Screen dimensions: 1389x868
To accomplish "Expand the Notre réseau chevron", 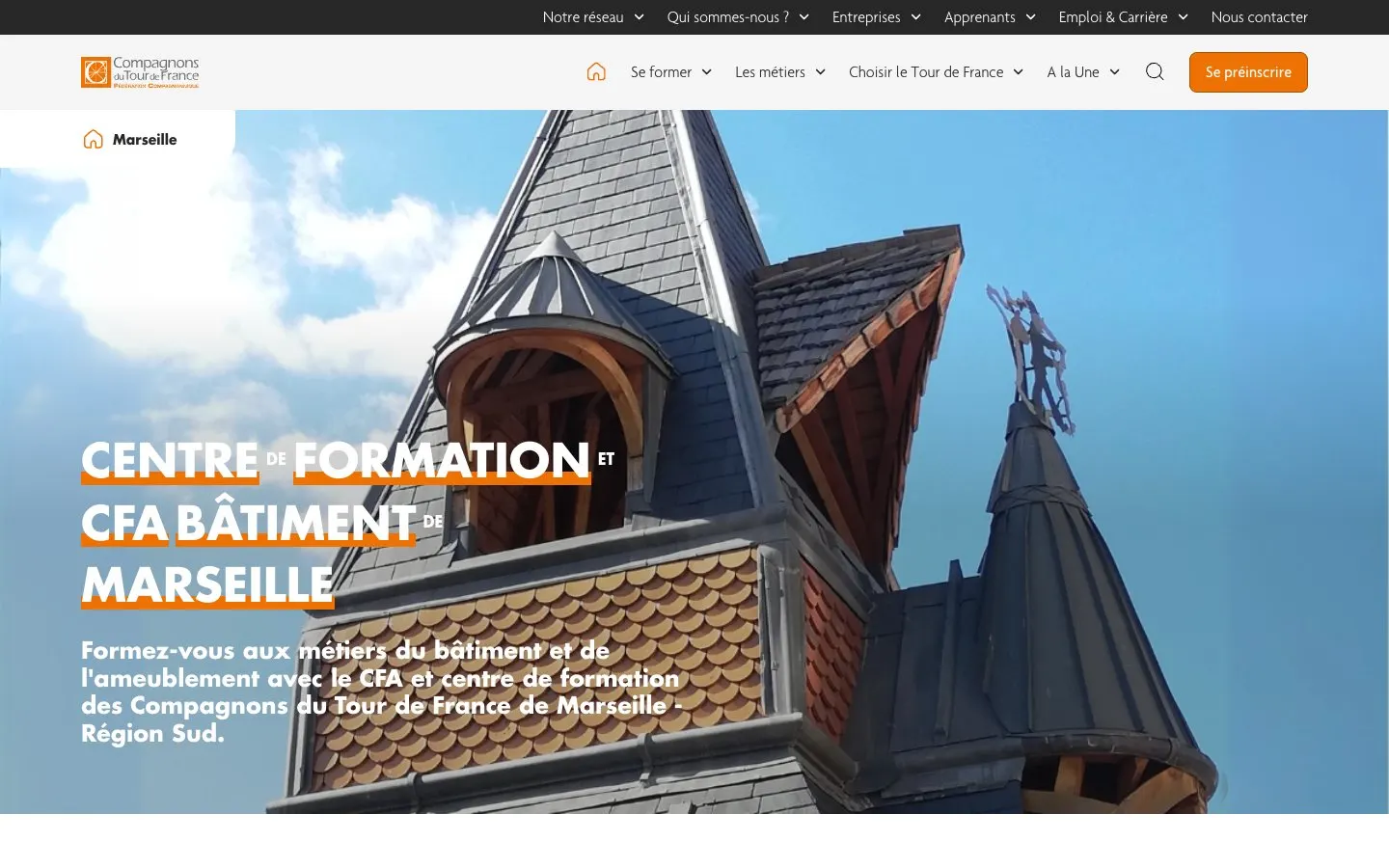I will (x=639, y=17).
